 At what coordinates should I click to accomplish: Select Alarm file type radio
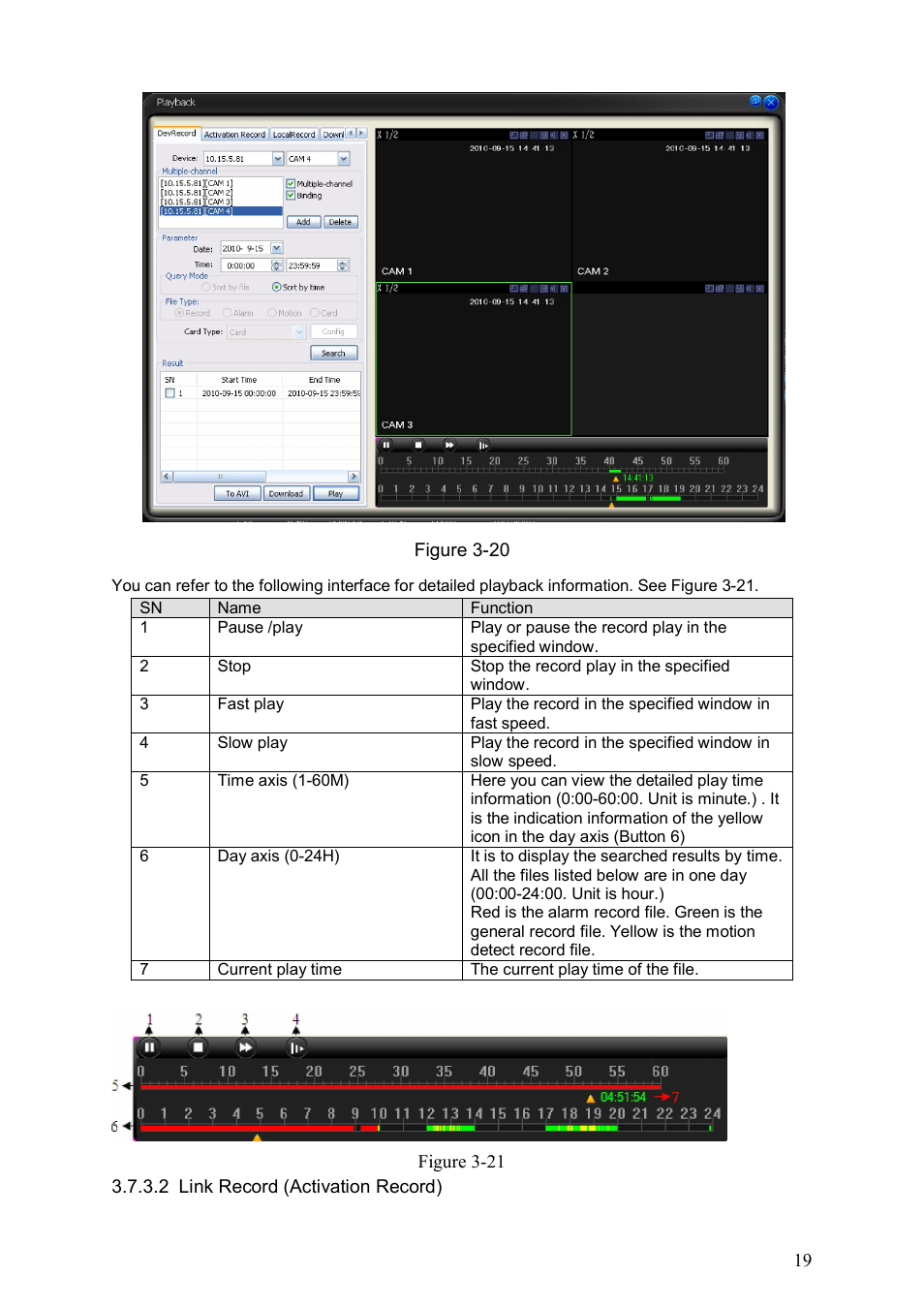click(x=227, y=313)
